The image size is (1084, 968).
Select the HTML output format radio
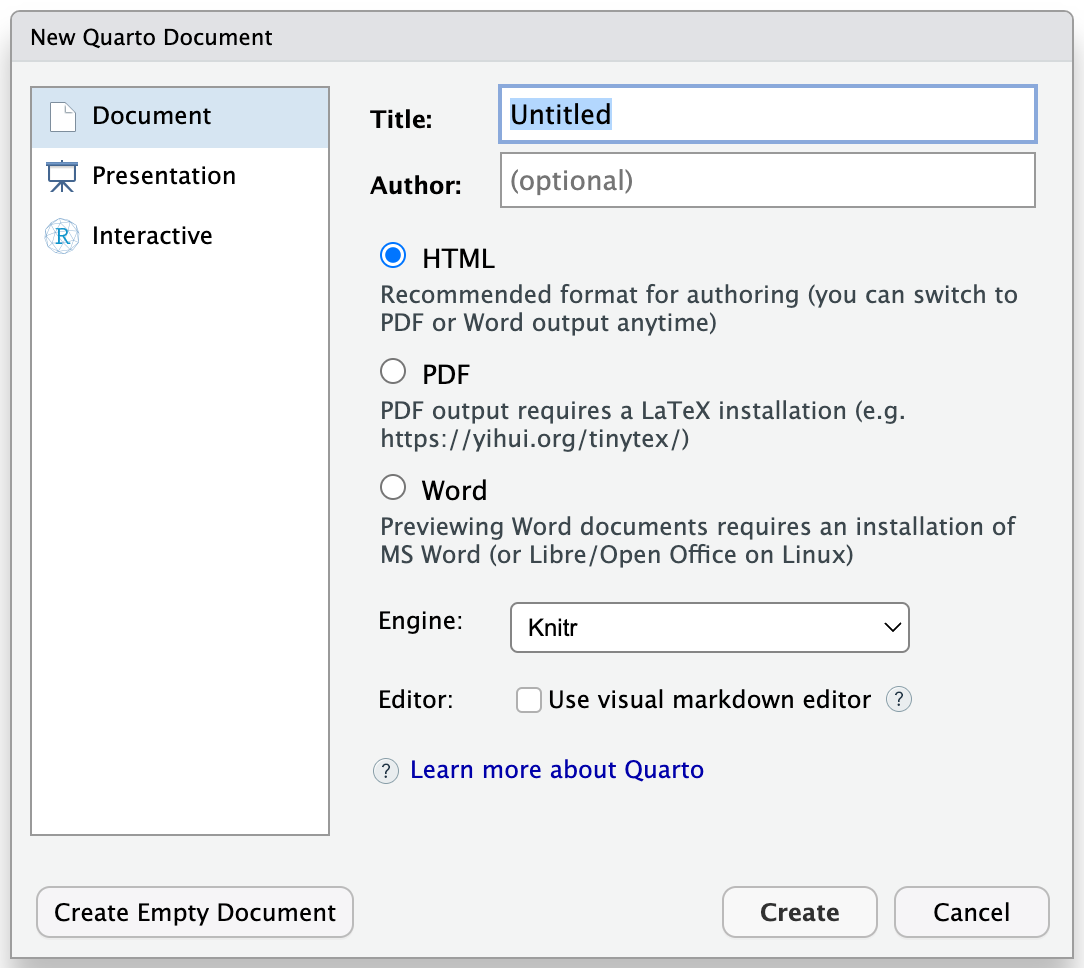click(393, 256)
